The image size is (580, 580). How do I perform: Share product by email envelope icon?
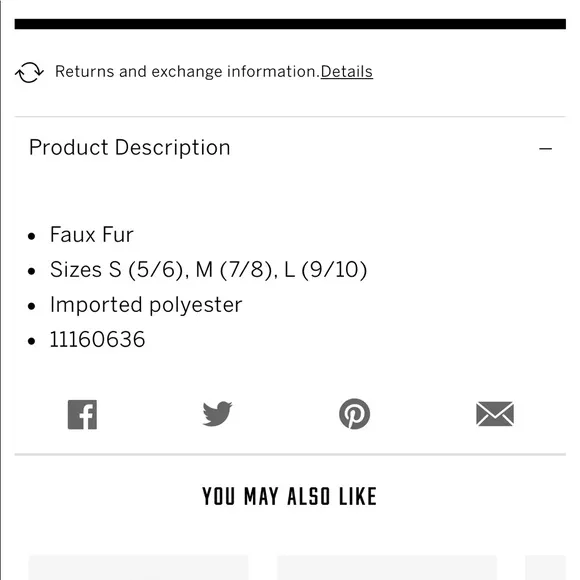(495, 414)
